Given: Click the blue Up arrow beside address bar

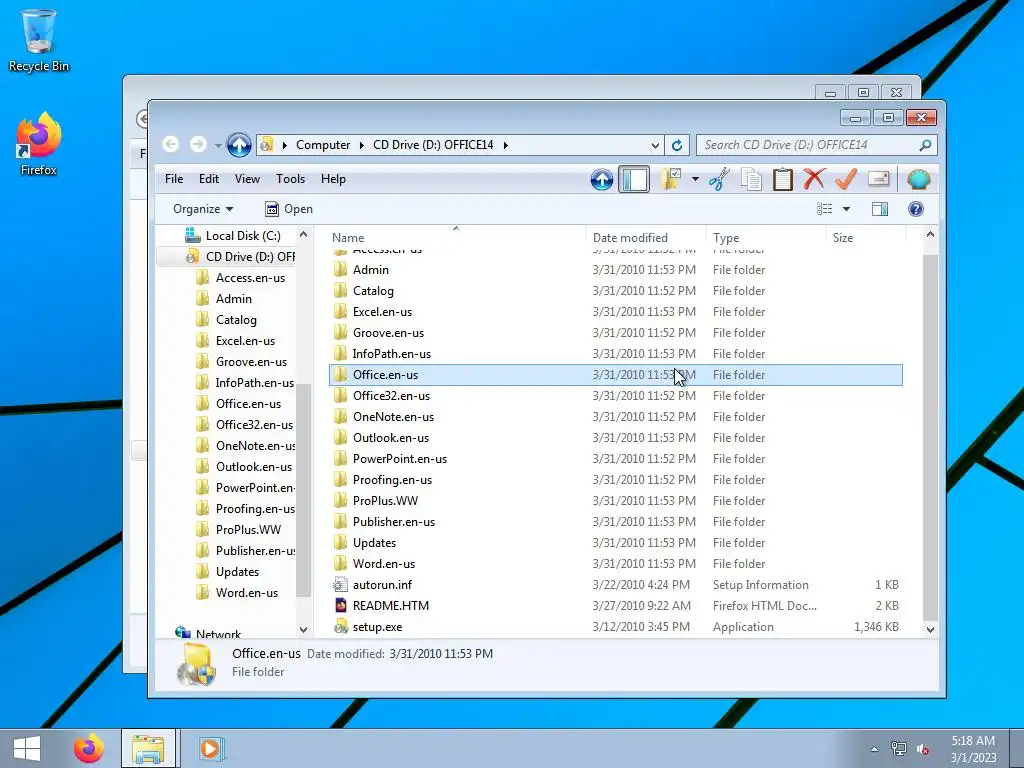Looking at the screenshot, I should coord(239,144).
